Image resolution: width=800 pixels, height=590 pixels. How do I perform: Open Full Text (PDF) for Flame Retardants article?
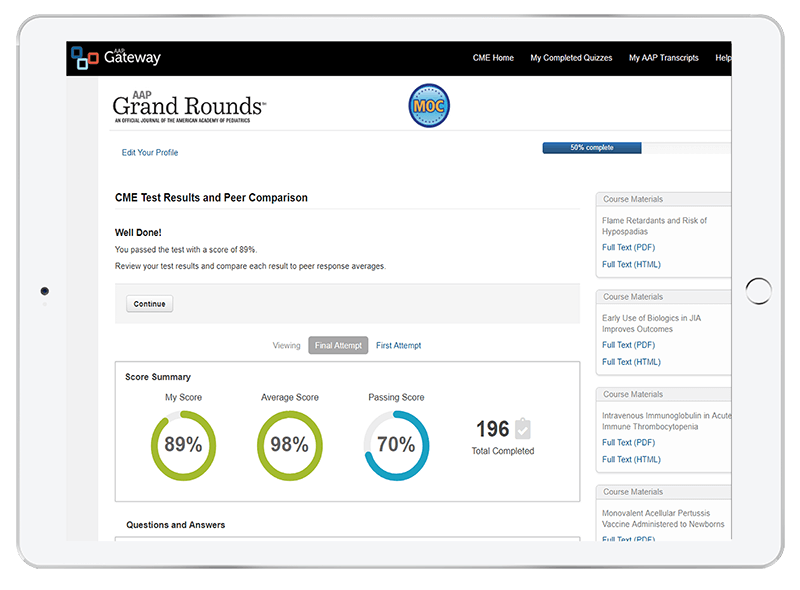631,247
